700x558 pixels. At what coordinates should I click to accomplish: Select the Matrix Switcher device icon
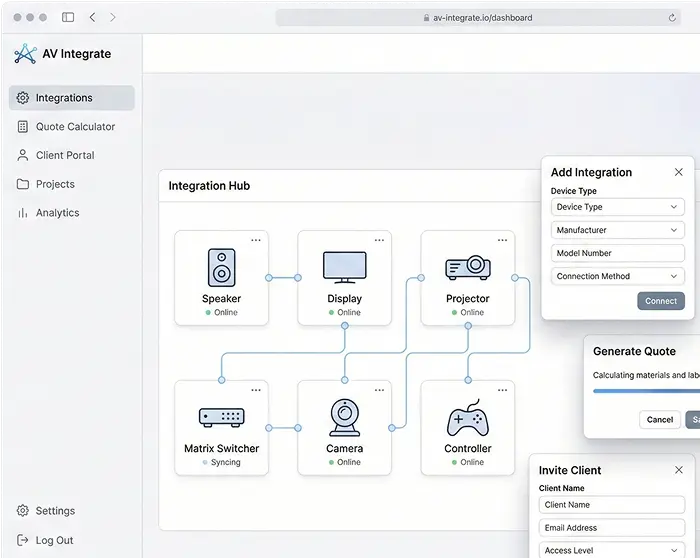pyautogui.click(x=221, y=418)
